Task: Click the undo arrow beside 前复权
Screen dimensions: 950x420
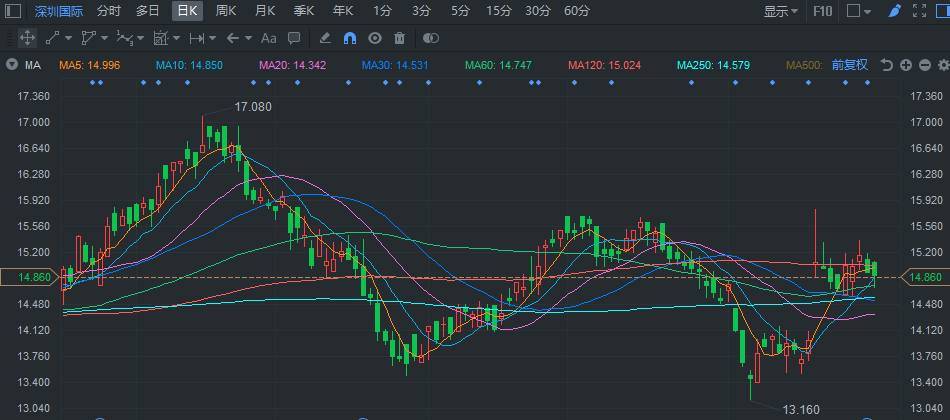Action: click(x=887, y=65)
